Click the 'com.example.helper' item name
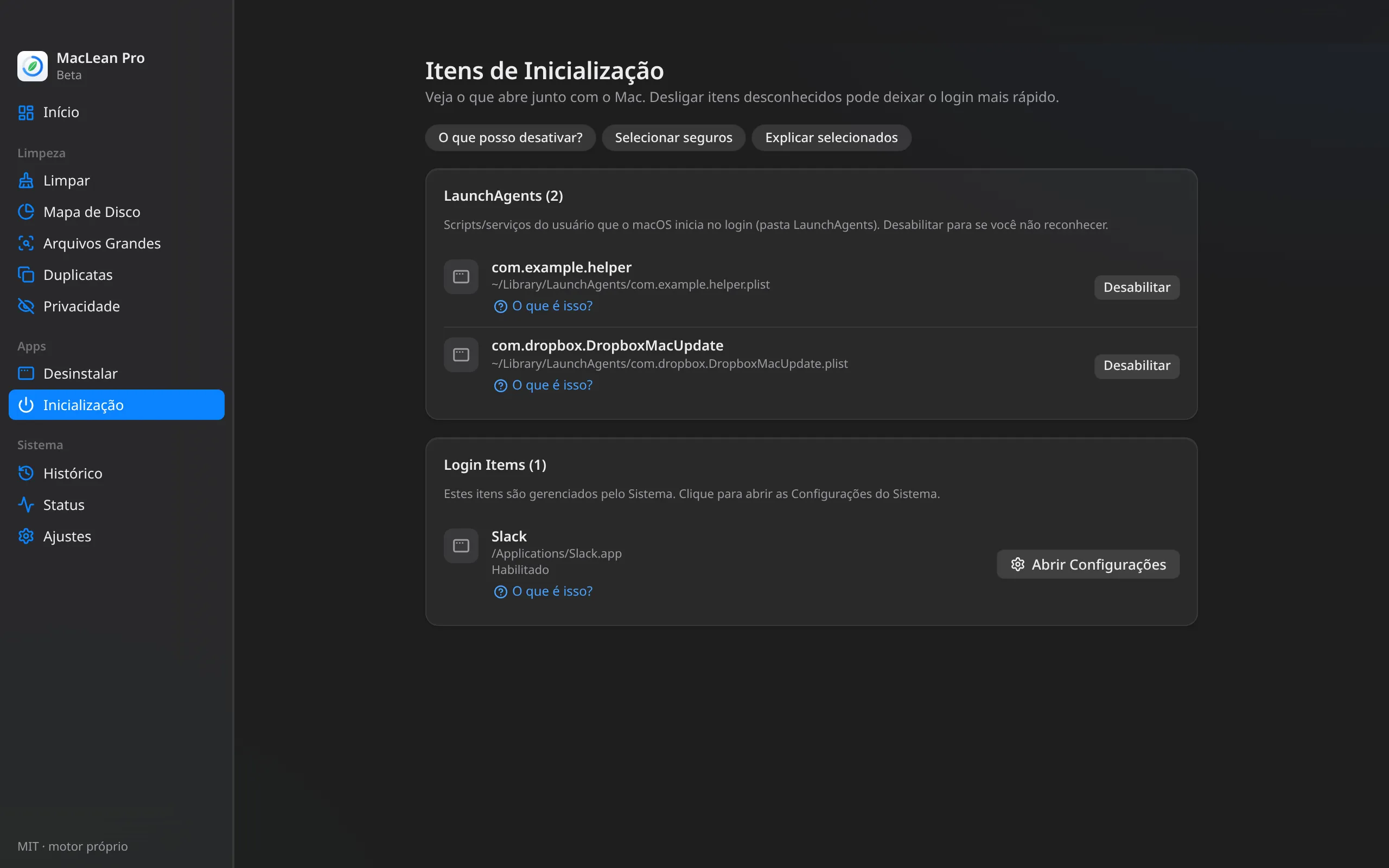 [562, 267]
